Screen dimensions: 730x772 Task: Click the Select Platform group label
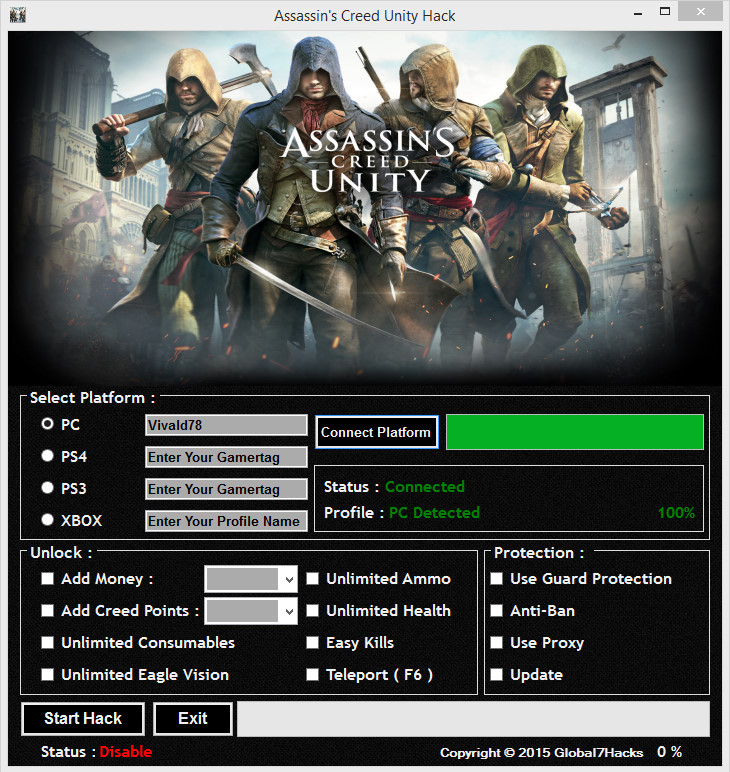(x=93, y=397)
